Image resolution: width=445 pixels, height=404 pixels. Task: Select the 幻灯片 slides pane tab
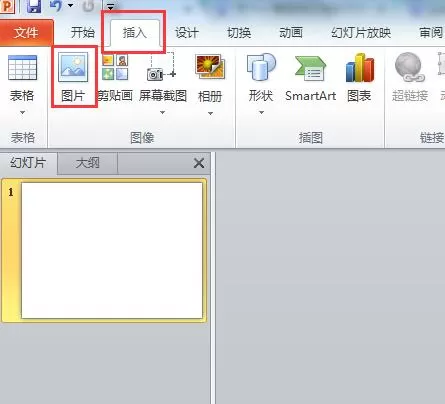[x=28, y=163]
